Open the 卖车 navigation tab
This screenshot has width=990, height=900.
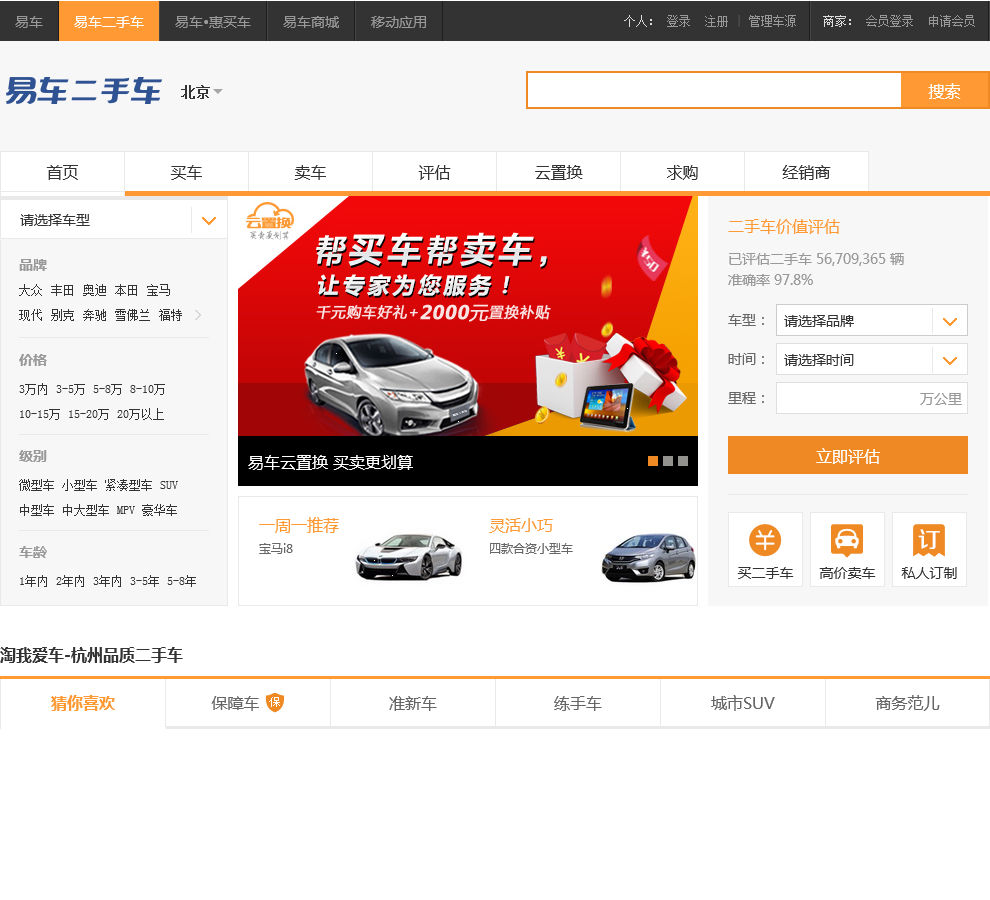[x=310, y=172]
